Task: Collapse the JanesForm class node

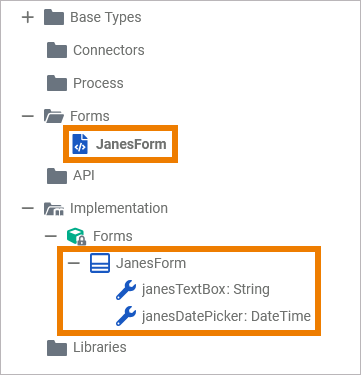Action: point(74,263)
